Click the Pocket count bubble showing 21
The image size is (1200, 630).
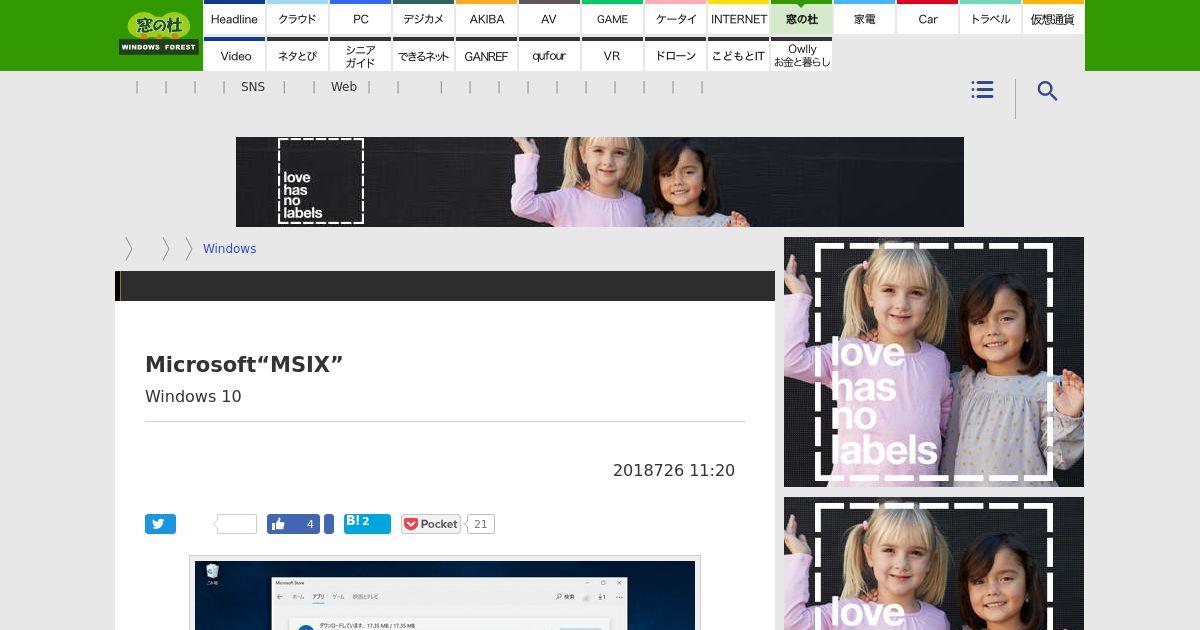click(x=481, y=524)
